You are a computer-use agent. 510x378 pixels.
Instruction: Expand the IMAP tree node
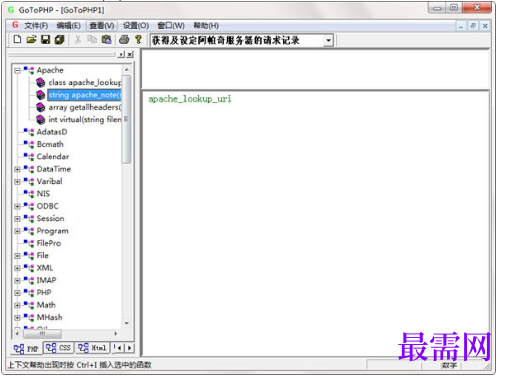click(17, 280)
